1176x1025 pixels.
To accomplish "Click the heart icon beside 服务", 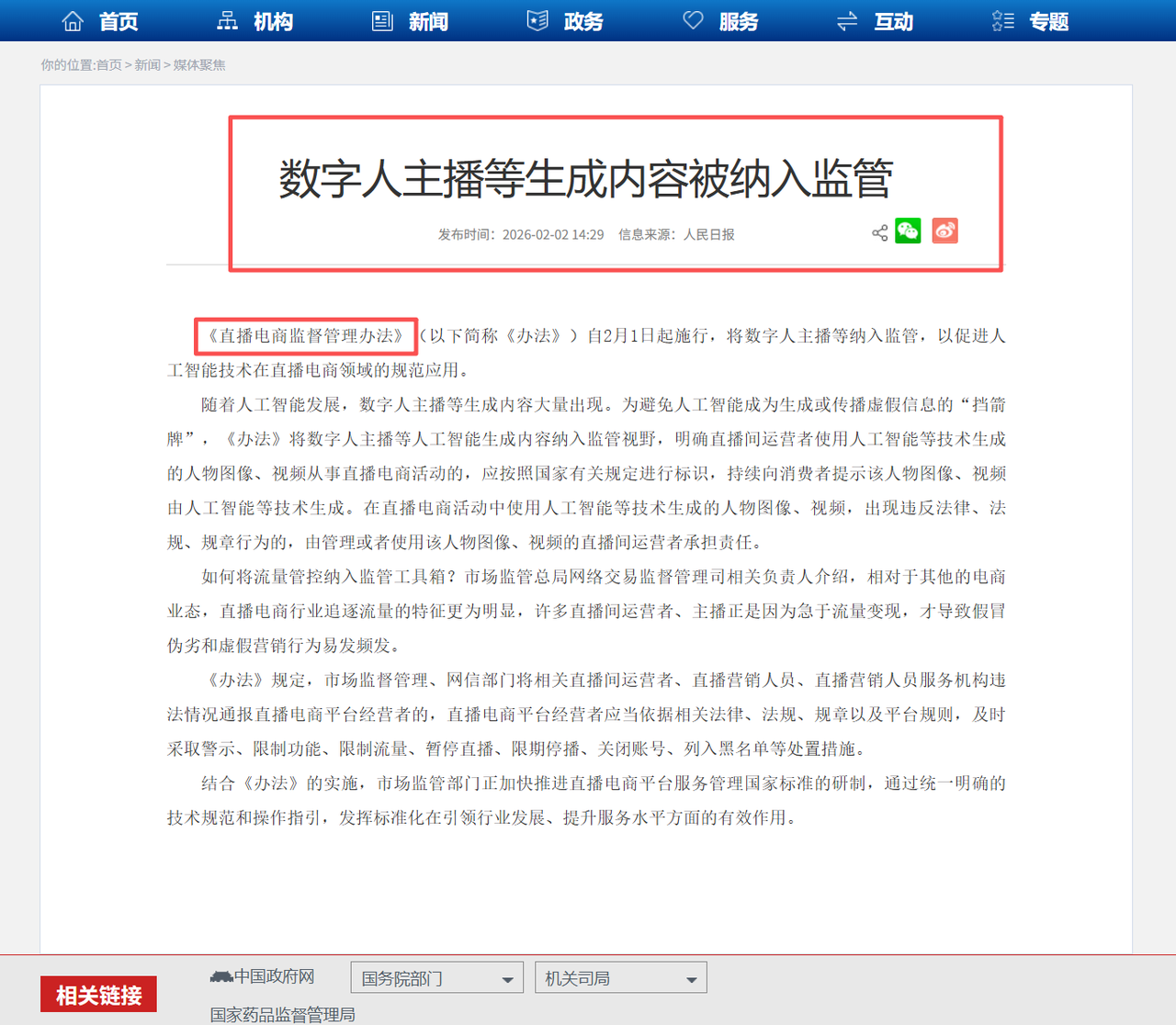I will tap(693, 20).
